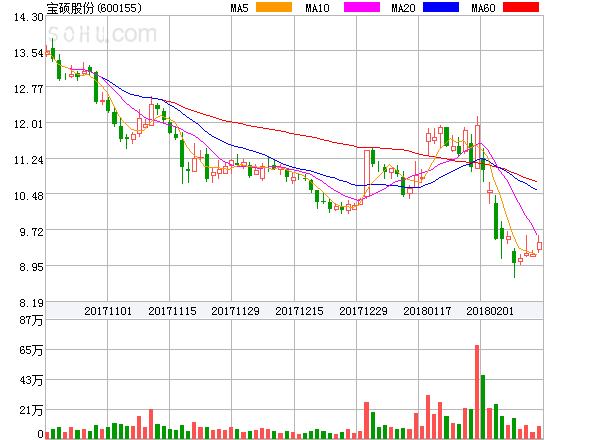Select the 20171101 date label
The width and height of the screenshot is (600, 440).
[108, 311]
